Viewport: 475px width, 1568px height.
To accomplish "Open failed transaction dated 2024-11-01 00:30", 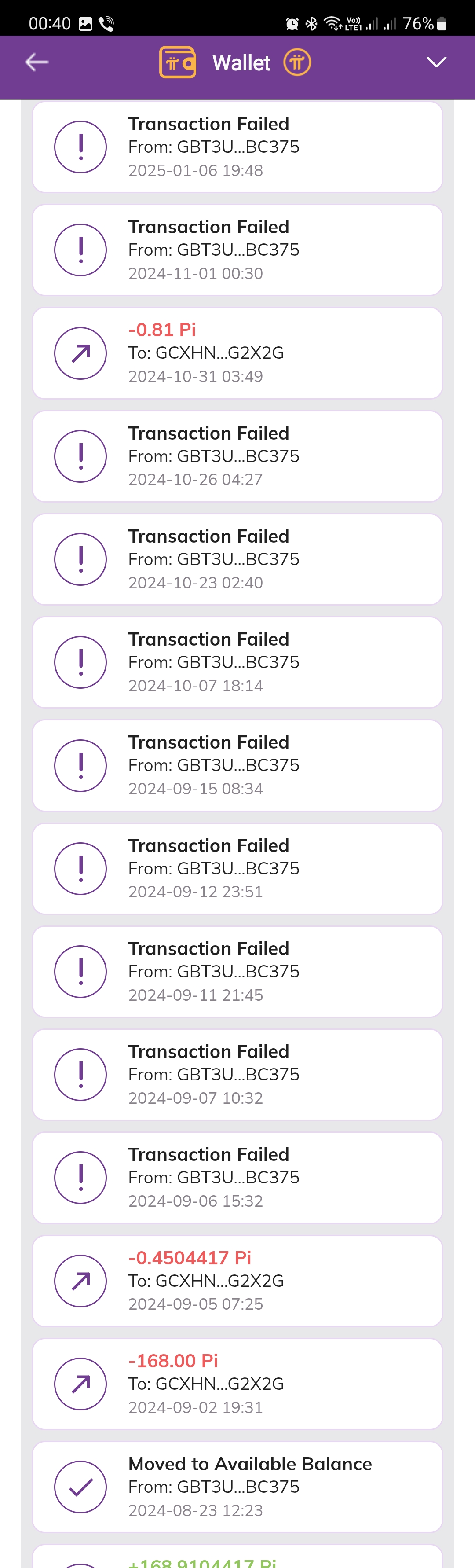I will click(x=237, y=250).
